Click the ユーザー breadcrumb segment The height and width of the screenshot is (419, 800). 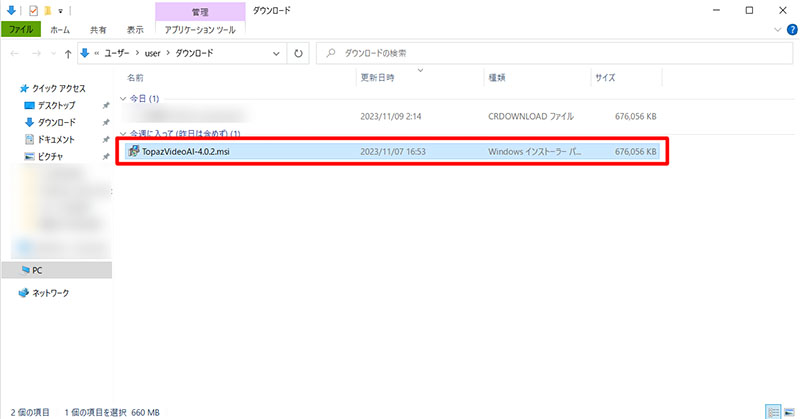pos(117,53)
